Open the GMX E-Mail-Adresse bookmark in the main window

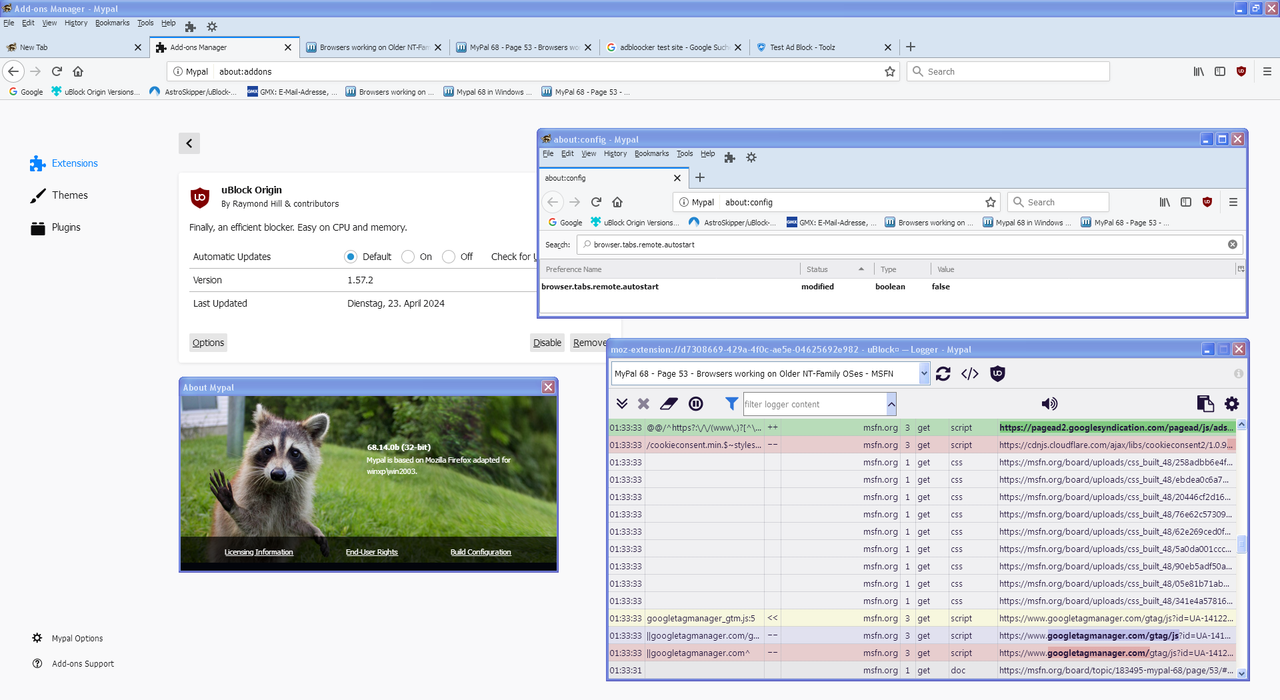293,92
